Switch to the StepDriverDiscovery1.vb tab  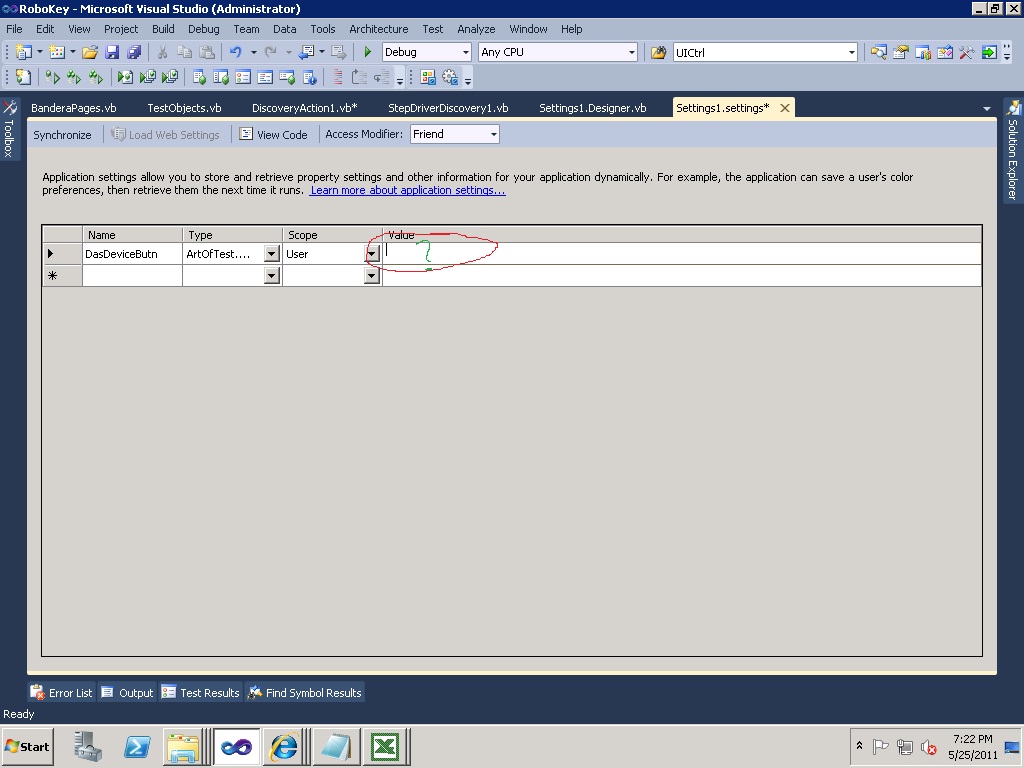coord(448,108)
